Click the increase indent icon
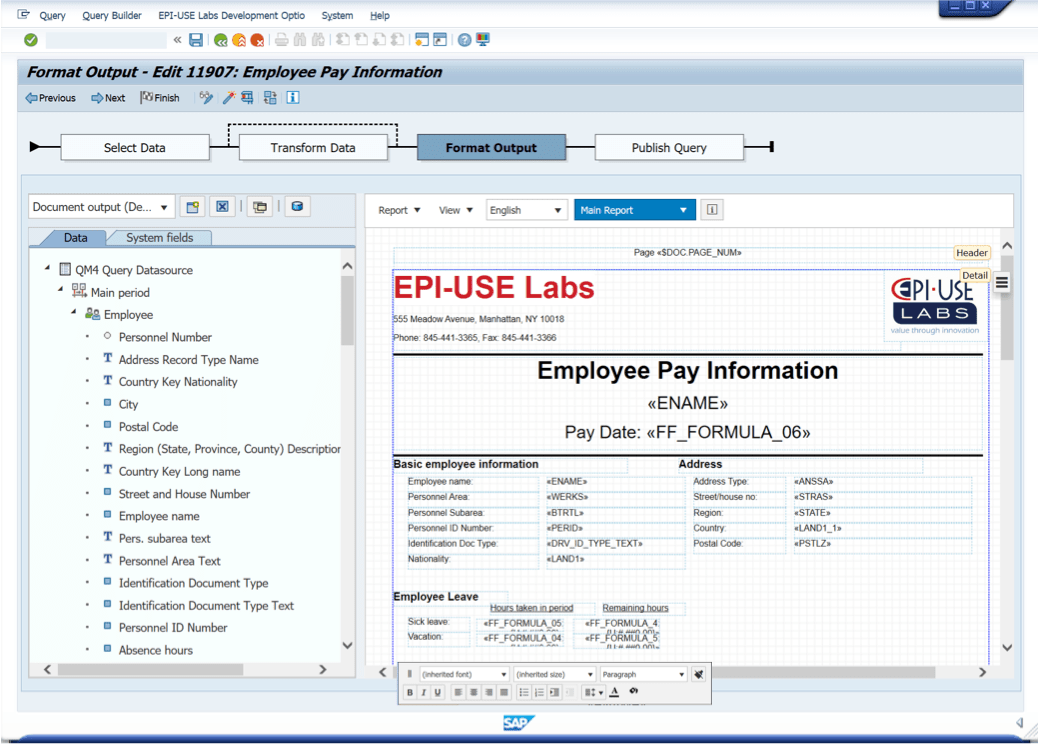This screenshot has width=1039, height=744. click(554, 692)
